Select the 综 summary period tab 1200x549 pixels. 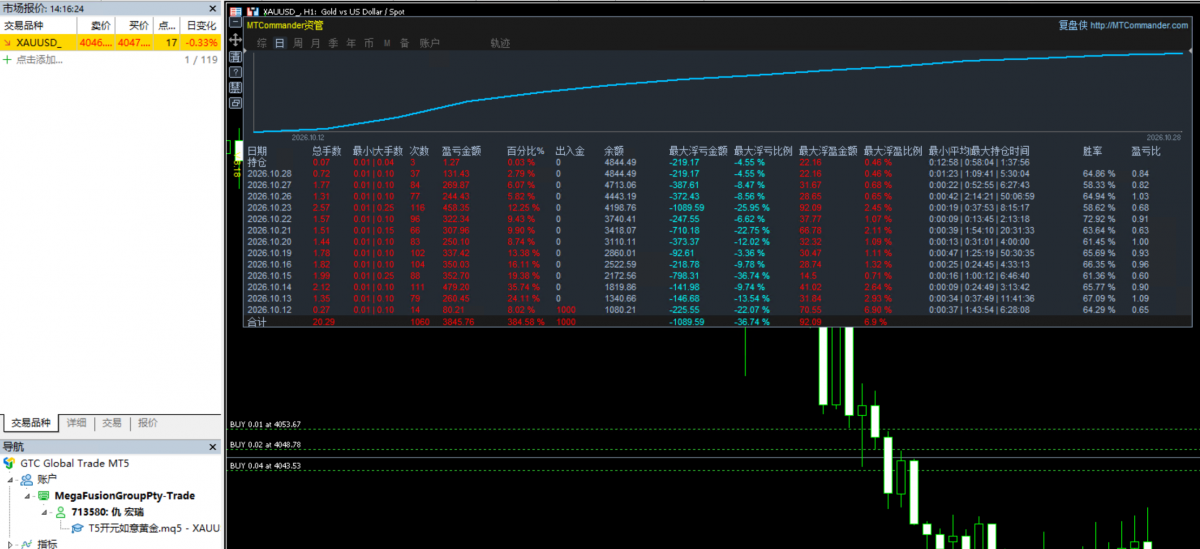[x=262, y=43]
